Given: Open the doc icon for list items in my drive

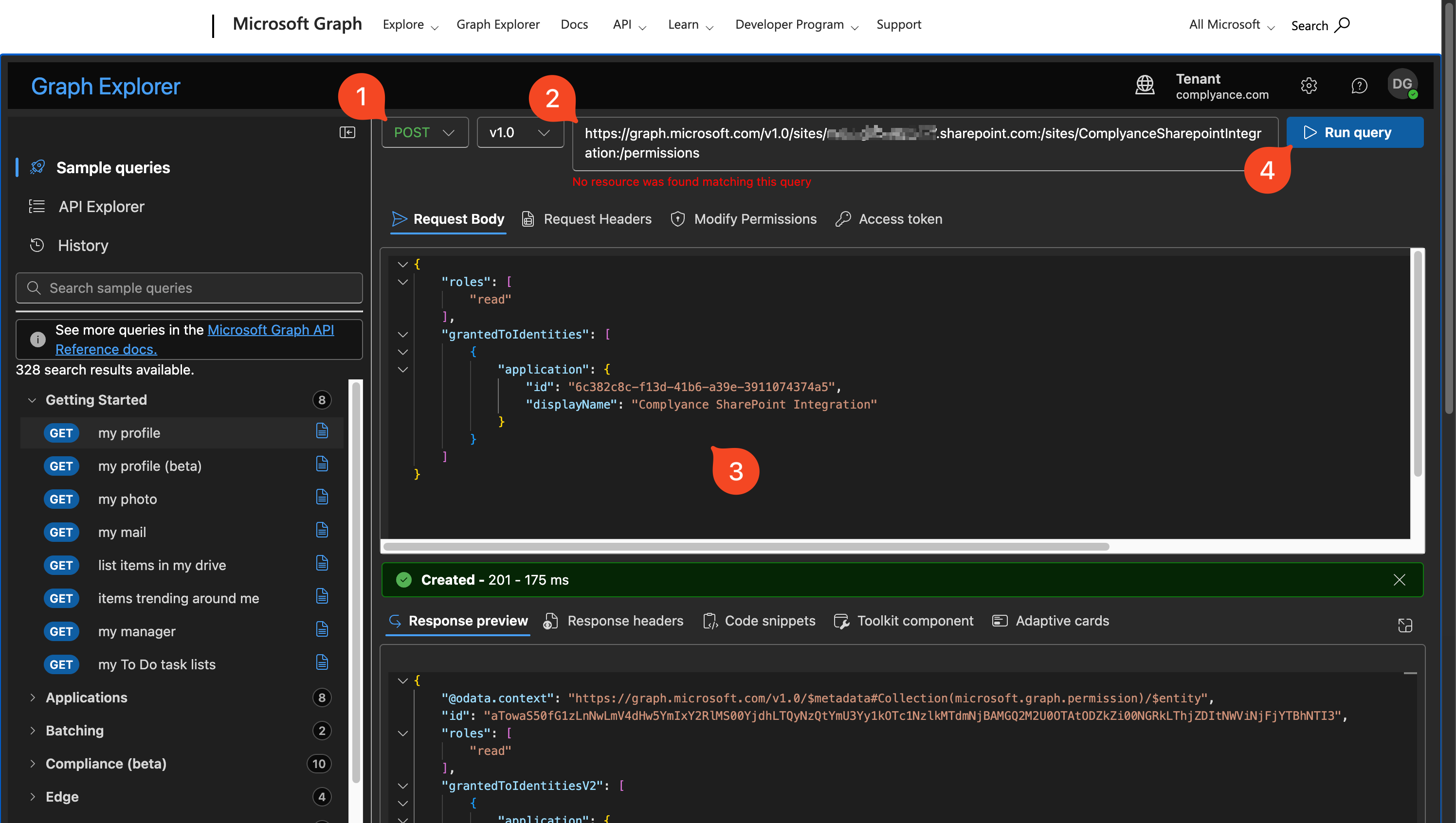Looking at the screenshot, I should pyautogui.click(x=322, y=564).
